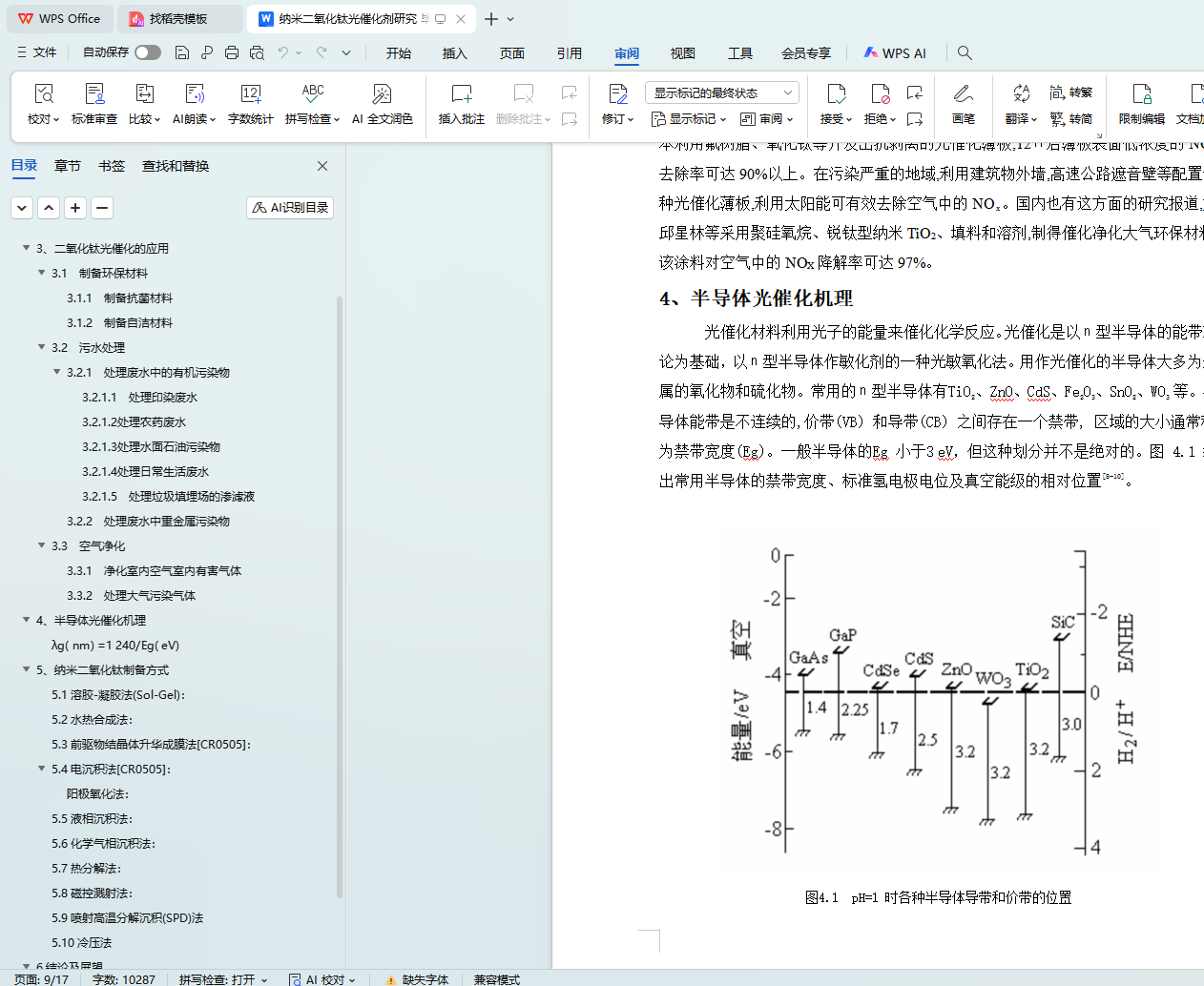Screen dimensions: 1204x986
Task: Switch to the 插入 ribbon tab
Action: coord(455,53)
